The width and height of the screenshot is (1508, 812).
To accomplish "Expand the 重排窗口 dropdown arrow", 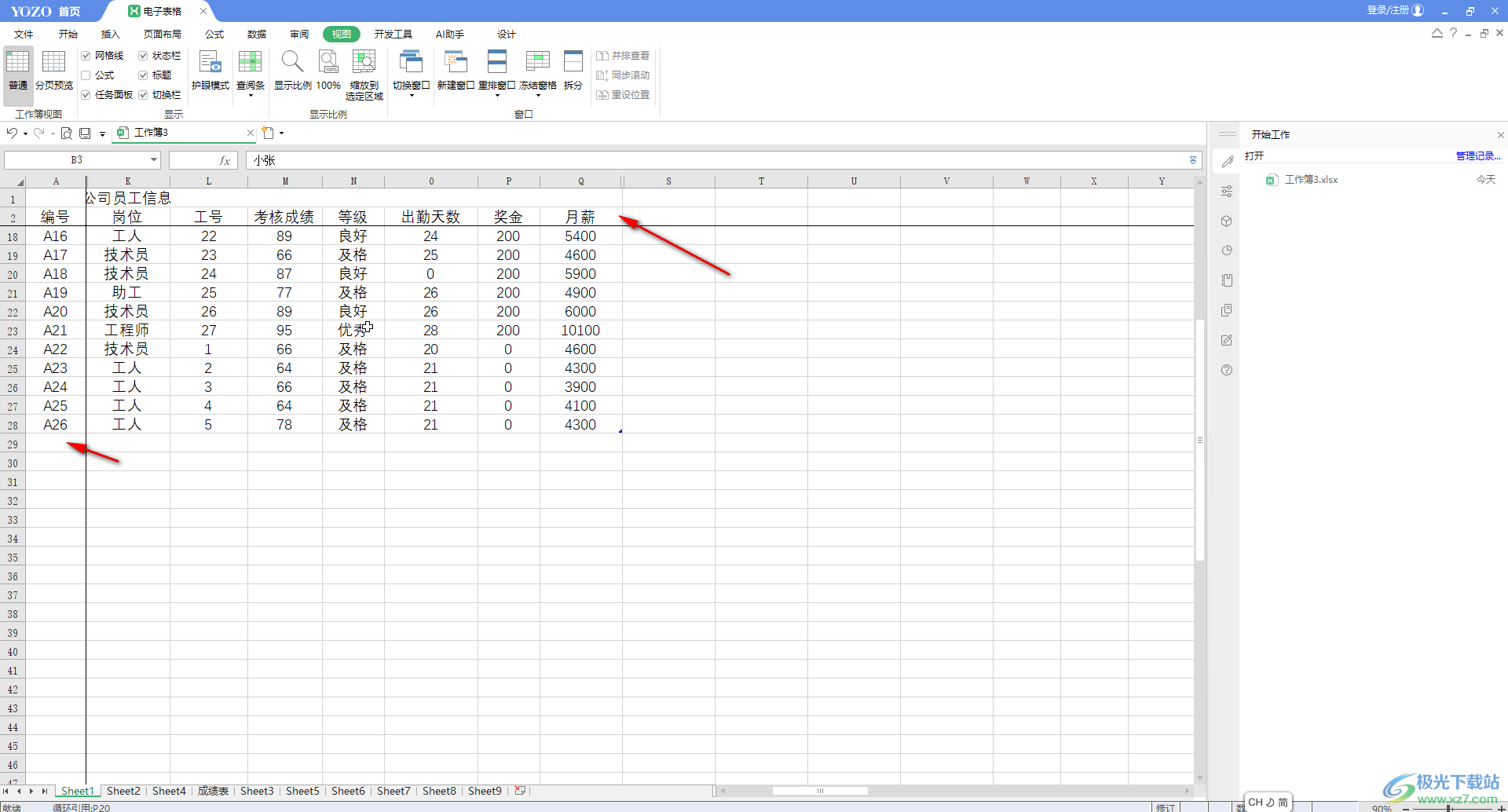I will (497, 96).
